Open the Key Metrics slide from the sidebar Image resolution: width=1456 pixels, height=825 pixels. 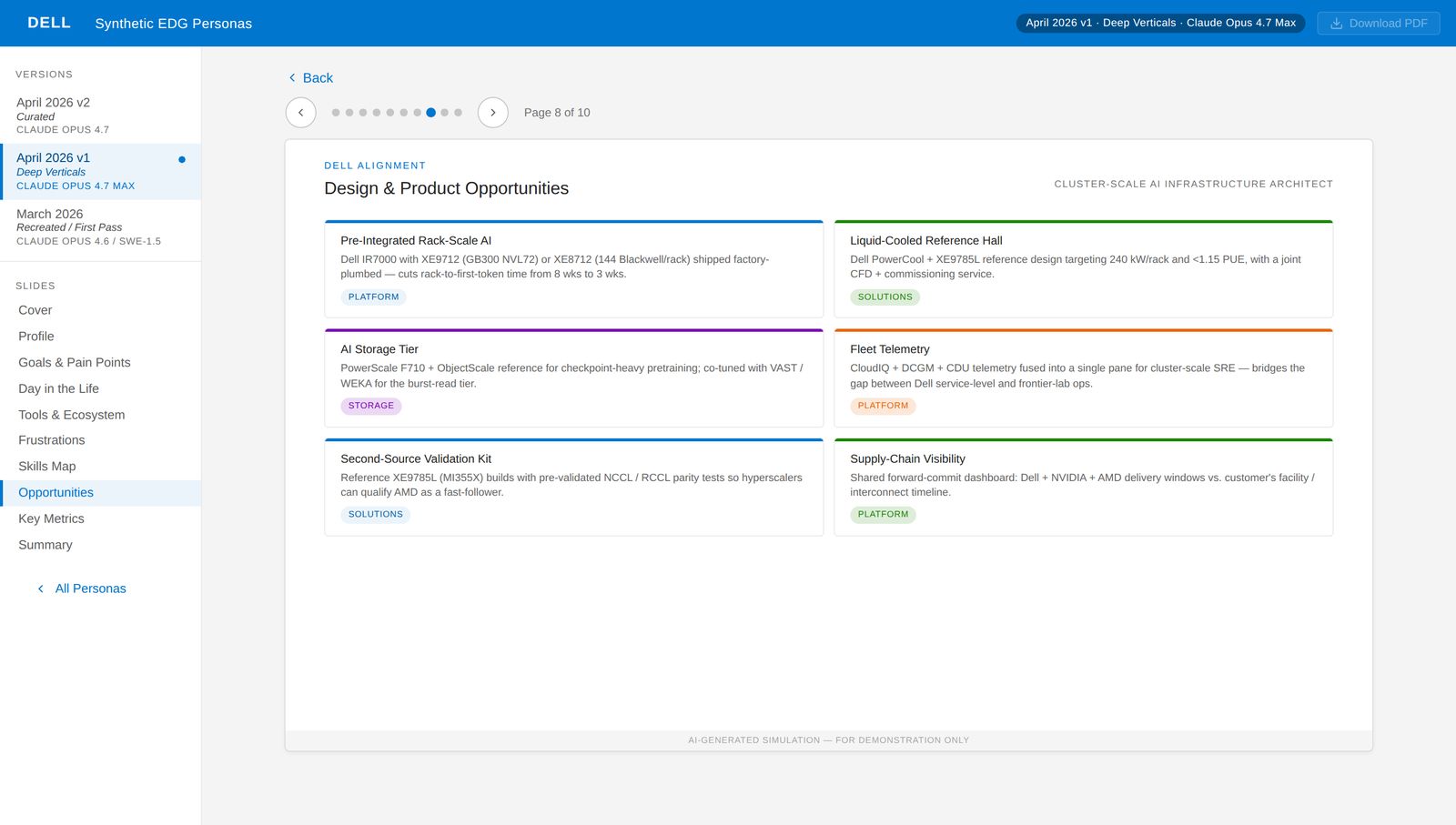(51, 518)
